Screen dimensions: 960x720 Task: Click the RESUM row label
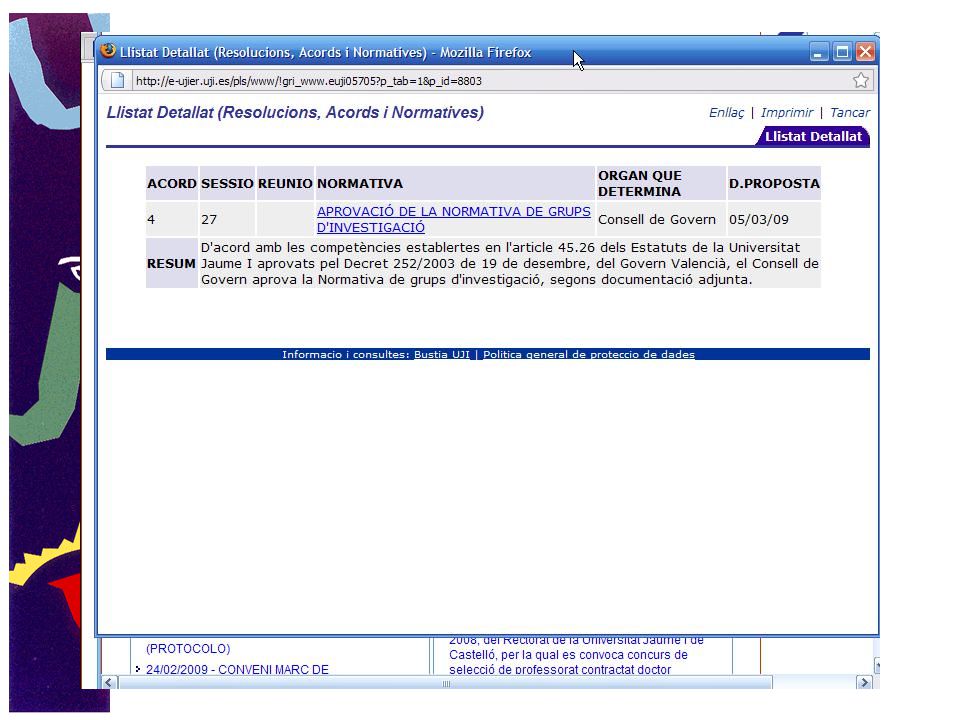tap(171, 264)
